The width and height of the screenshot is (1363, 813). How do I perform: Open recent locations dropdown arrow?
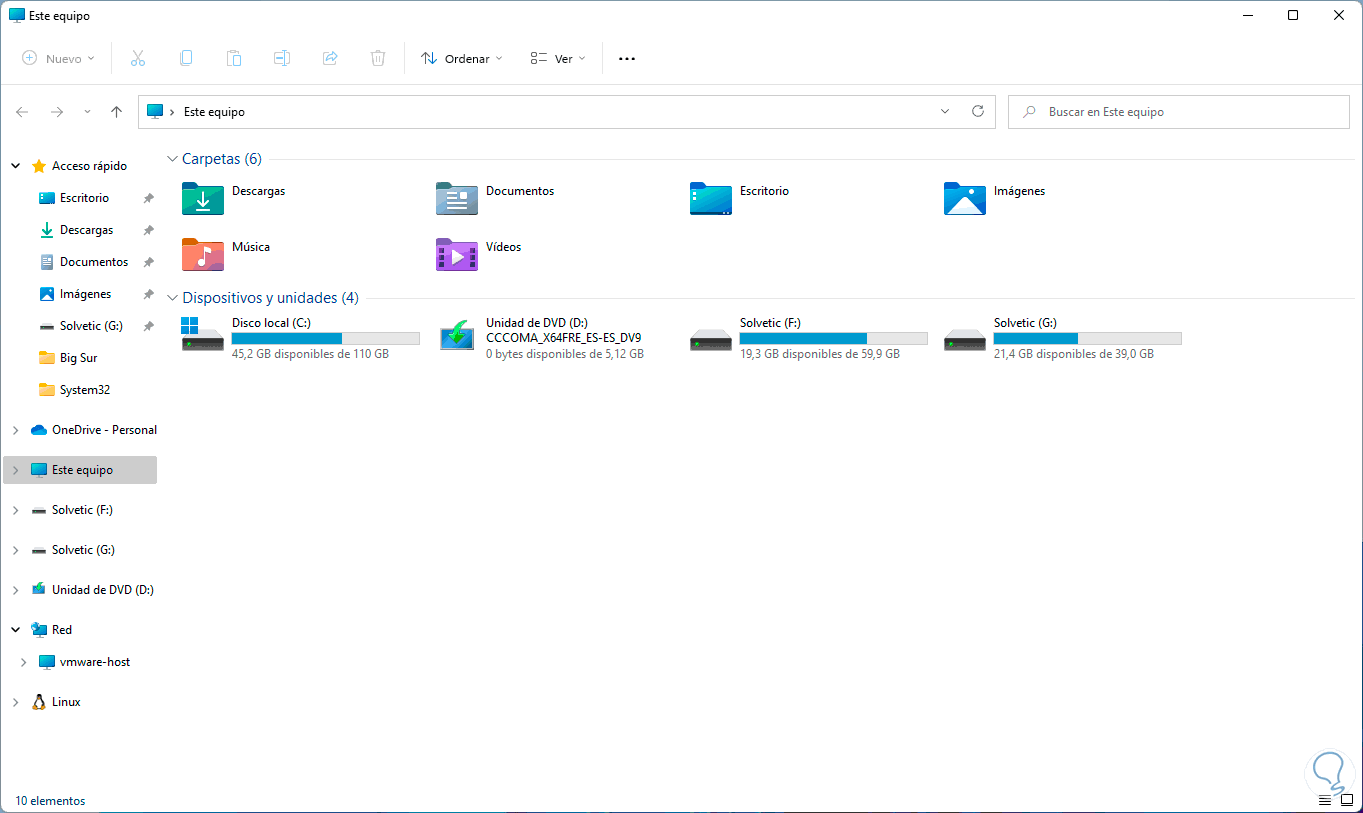click(x=87, y=112)
